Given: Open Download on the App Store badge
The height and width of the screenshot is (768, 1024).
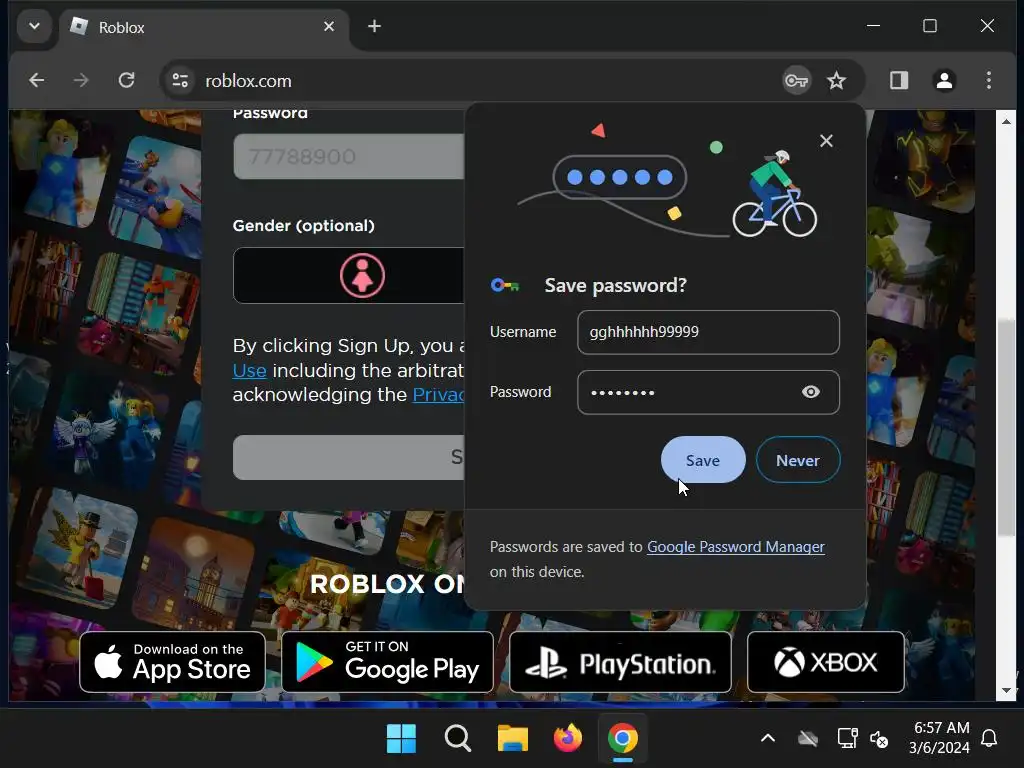Looking at the screenshot, I should coord(172,662).
